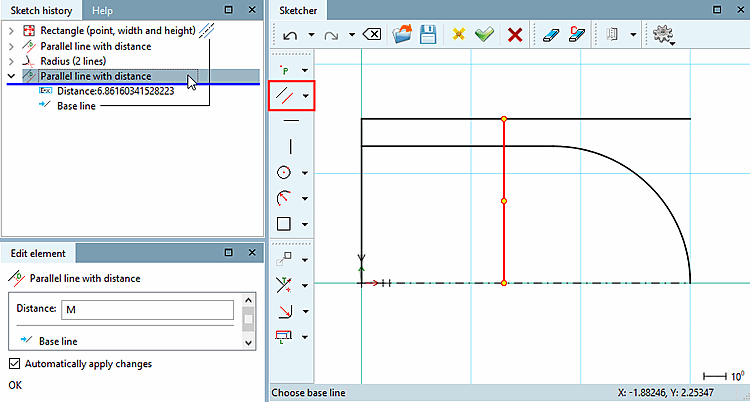
Task: Select Rectangle (point, width and height) row
Action: [x=118, y=31]
